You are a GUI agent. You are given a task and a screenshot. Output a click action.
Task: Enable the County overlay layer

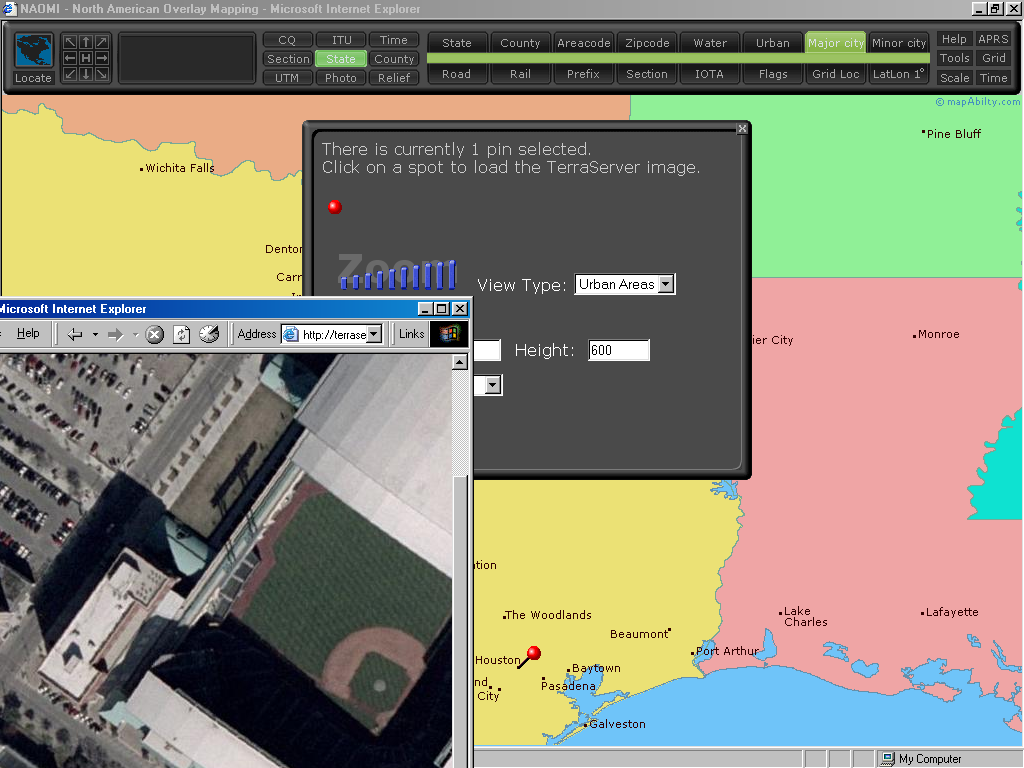[520, 43]
